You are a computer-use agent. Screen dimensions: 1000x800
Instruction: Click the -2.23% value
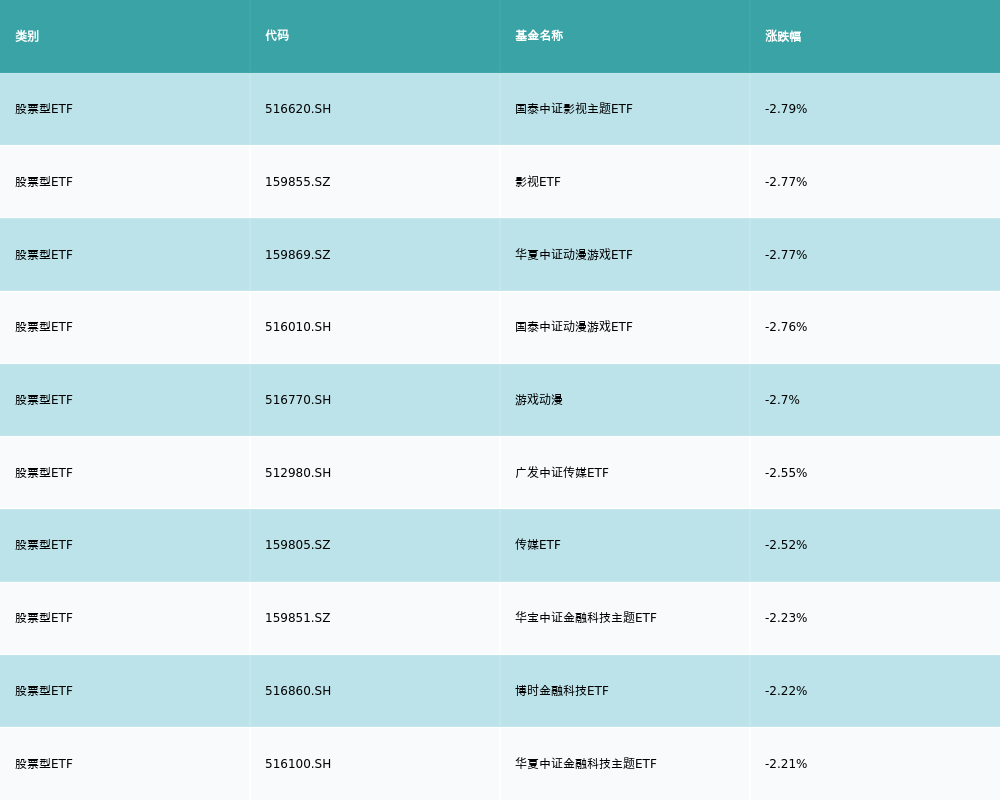point(786,618)
